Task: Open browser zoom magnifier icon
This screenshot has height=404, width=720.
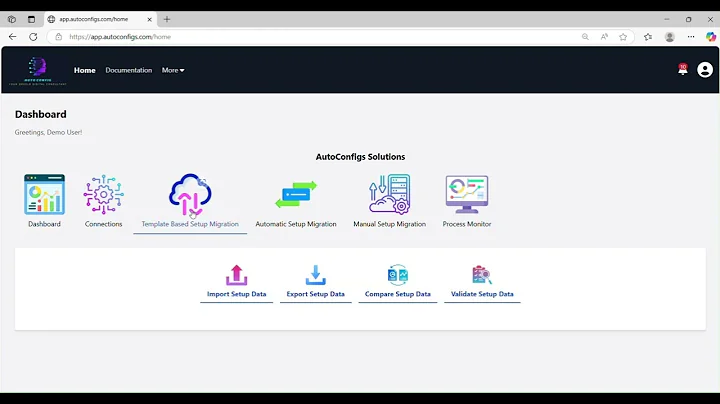Action: click(x=585, y=37)
